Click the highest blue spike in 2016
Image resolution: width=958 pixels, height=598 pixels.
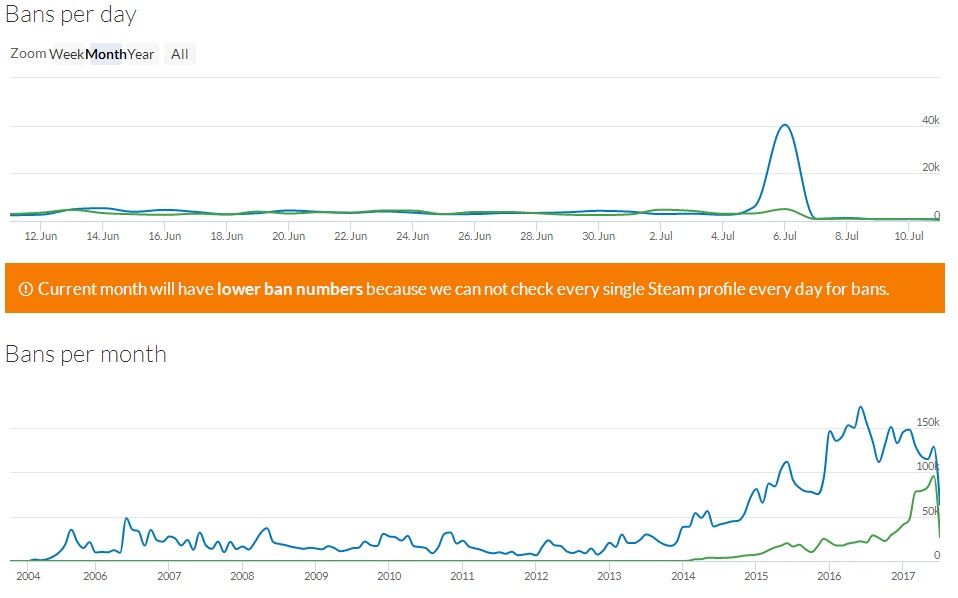(x=858, y=408)
